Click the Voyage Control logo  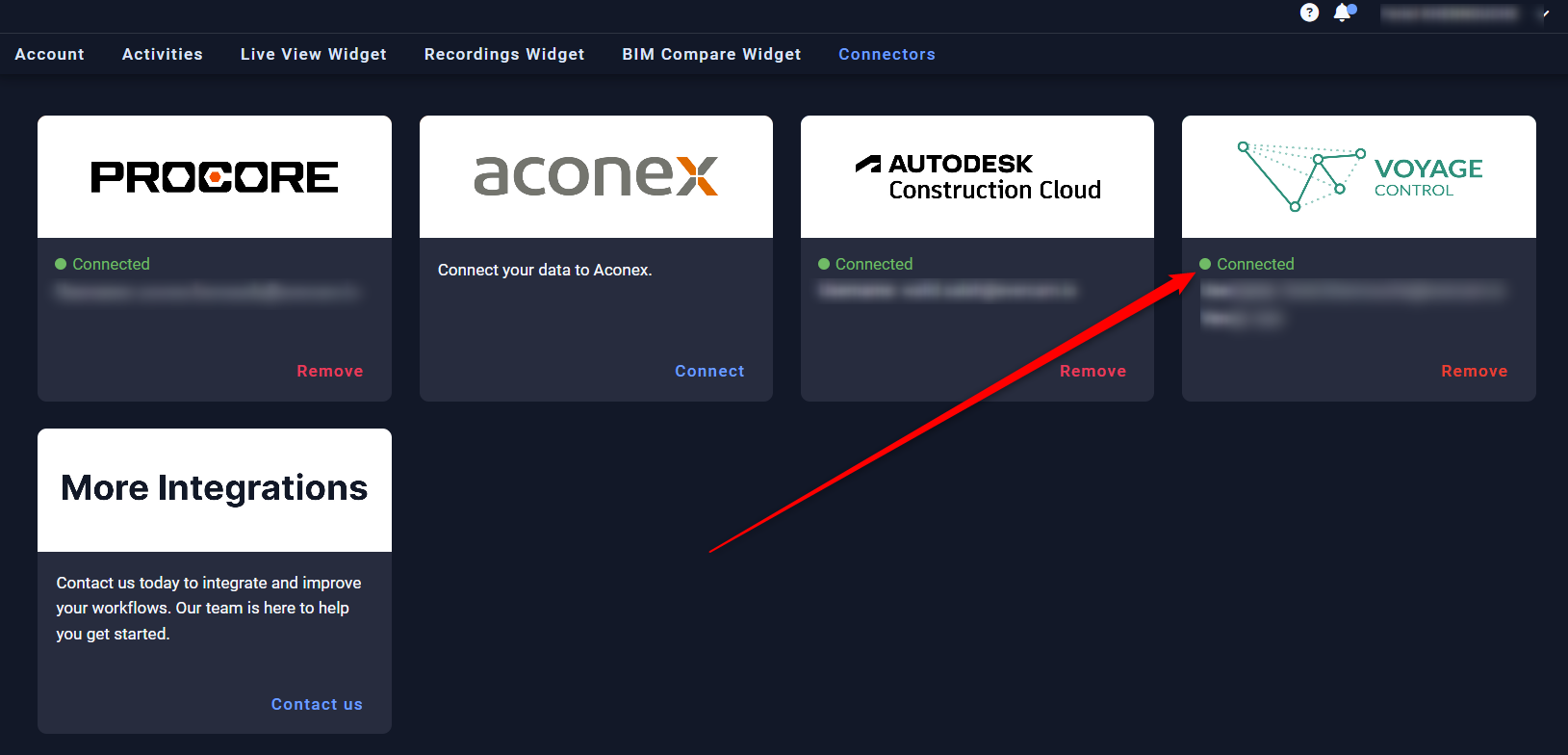pos(1359,176)
